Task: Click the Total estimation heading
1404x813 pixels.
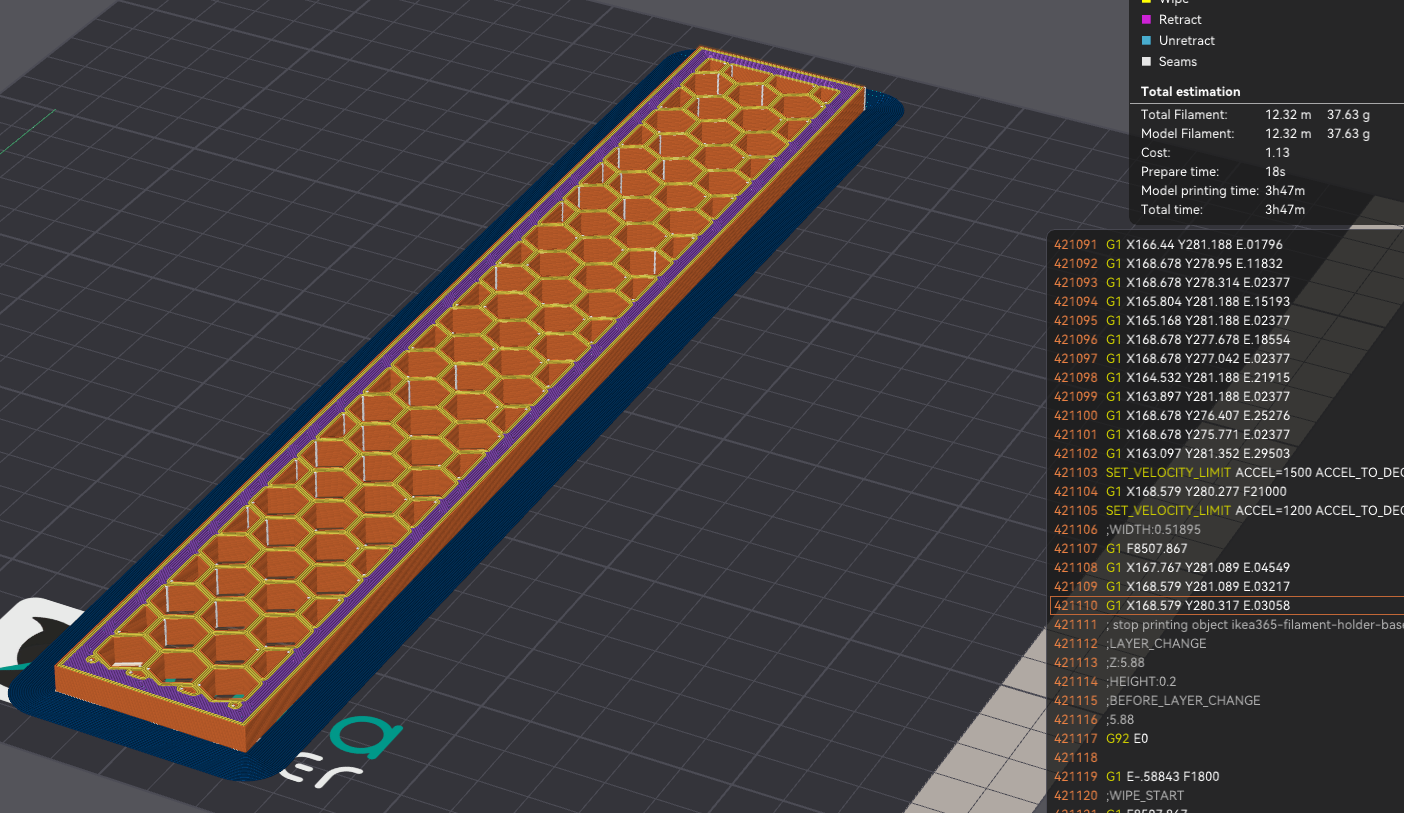Action: pos(1190,91)
